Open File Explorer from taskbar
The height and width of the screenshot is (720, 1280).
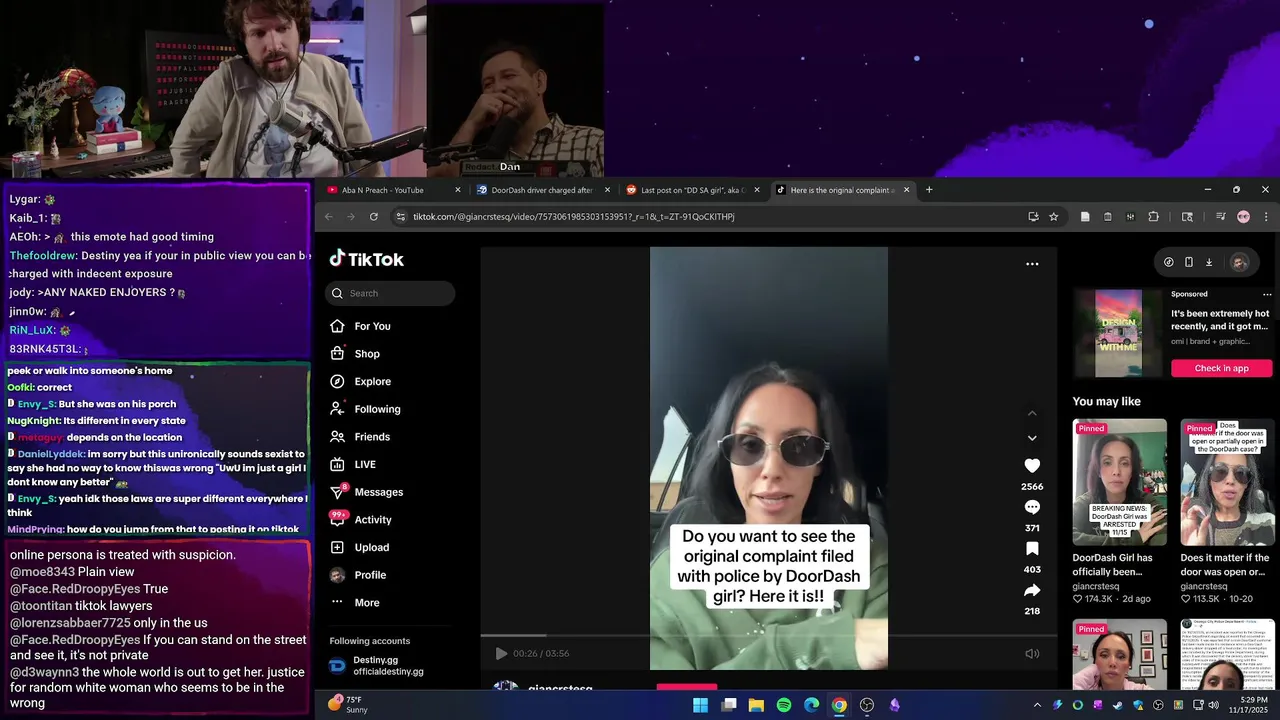pos(756,705)
